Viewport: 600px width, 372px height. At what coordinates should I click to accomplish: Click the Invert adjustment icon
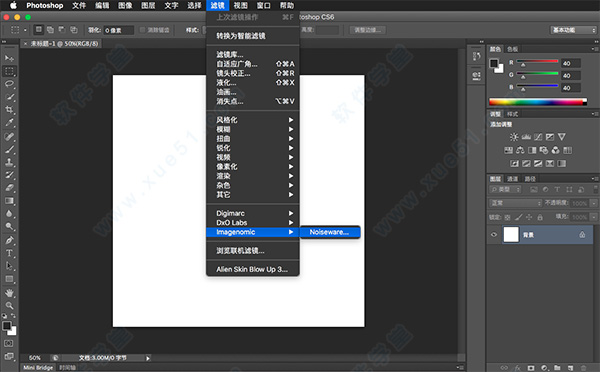click(x=514, y=163)
